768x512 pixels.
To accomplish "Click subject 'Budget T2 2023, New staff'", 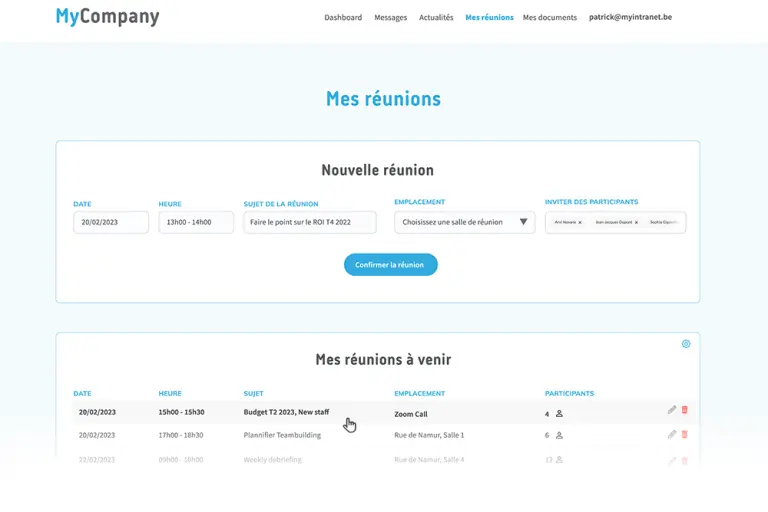I will (286, 412).
